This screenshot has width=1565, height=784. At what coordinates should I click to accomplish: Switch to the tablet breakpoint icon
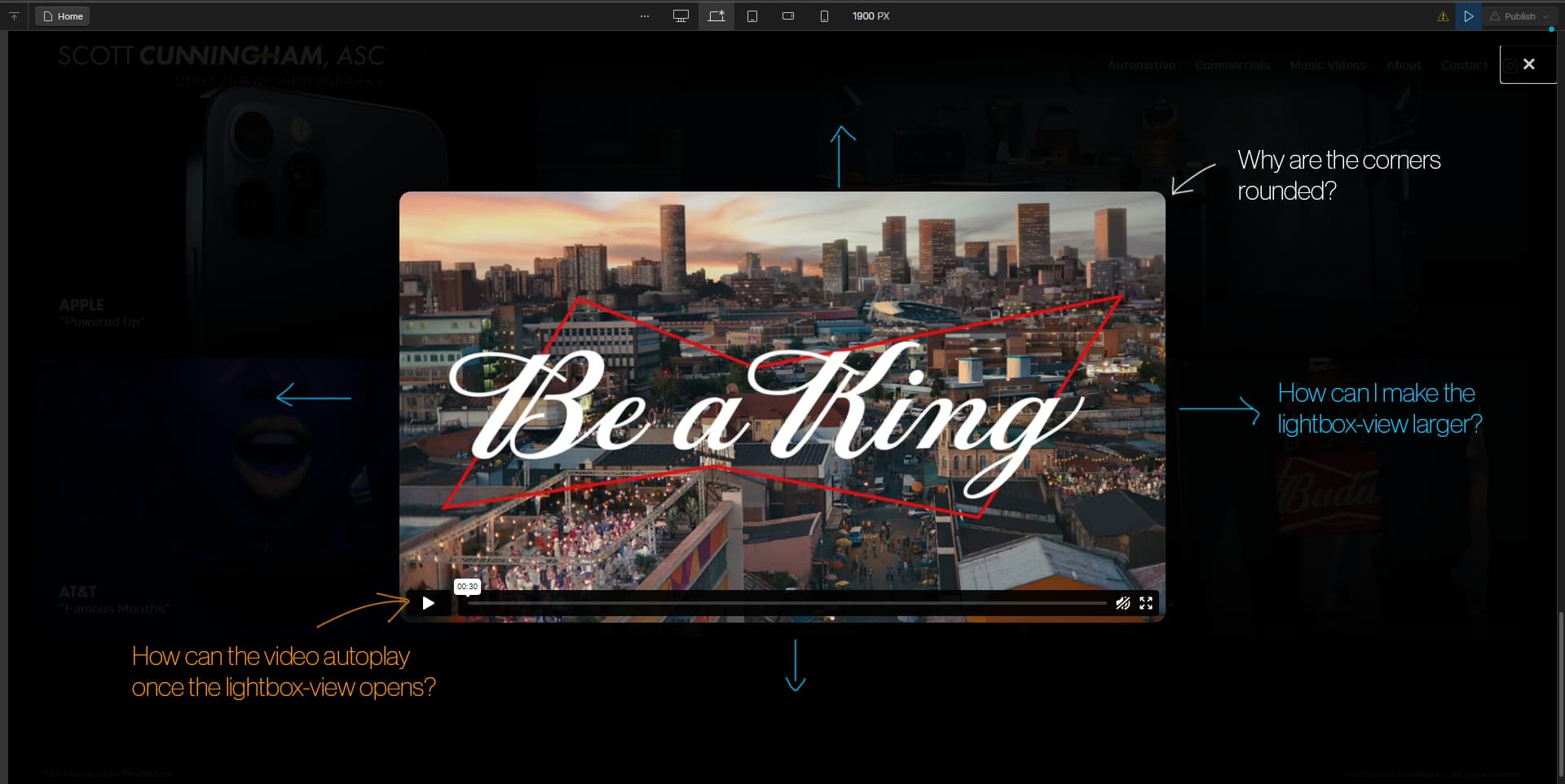click(x=753, y=15)
